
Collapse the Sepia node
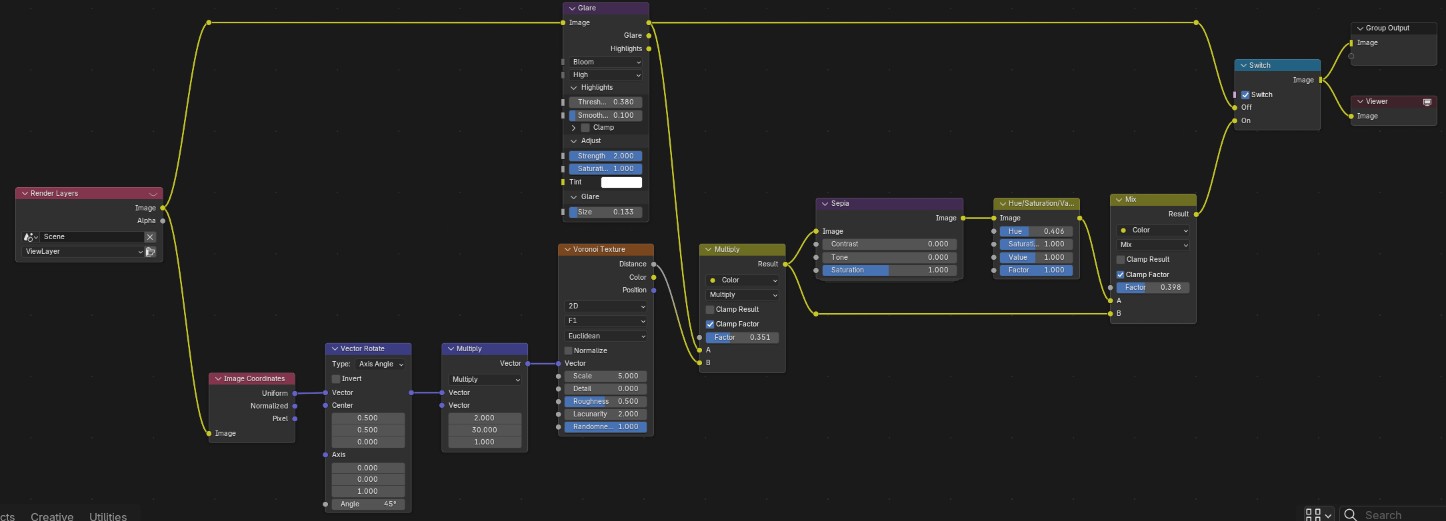point(824,204)
